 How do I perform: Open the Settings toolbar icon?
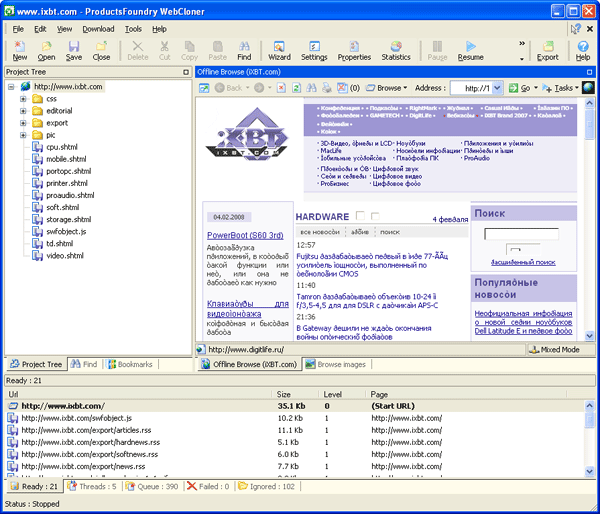[x=314, y=50]
